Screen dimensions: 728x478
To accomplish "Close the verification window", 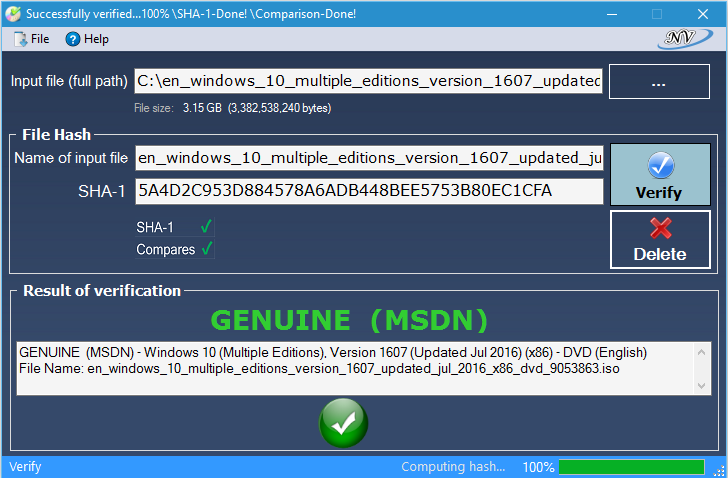I will (703, 14).
